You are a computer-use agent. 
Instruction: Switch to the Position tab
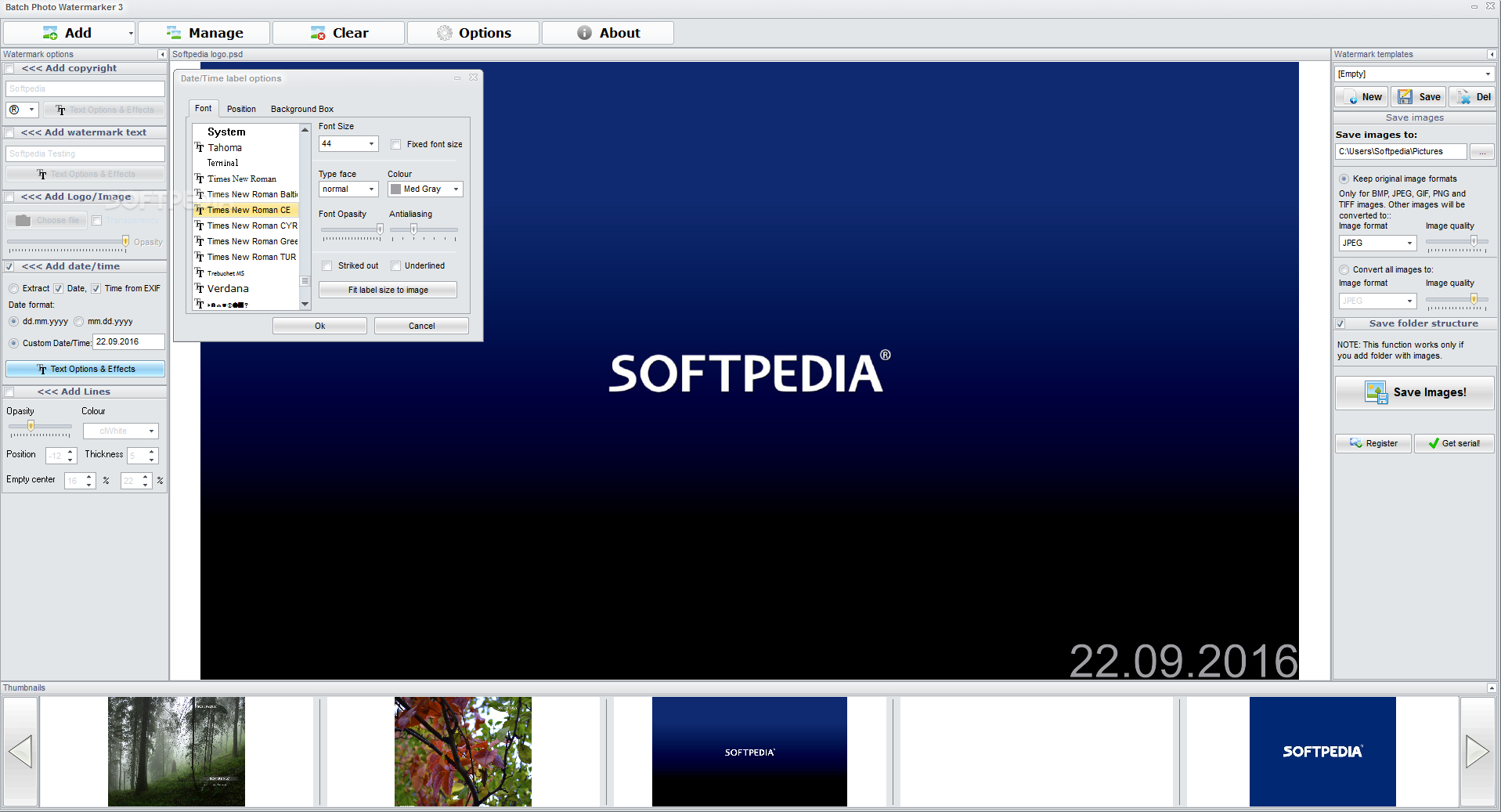(241, 110)
